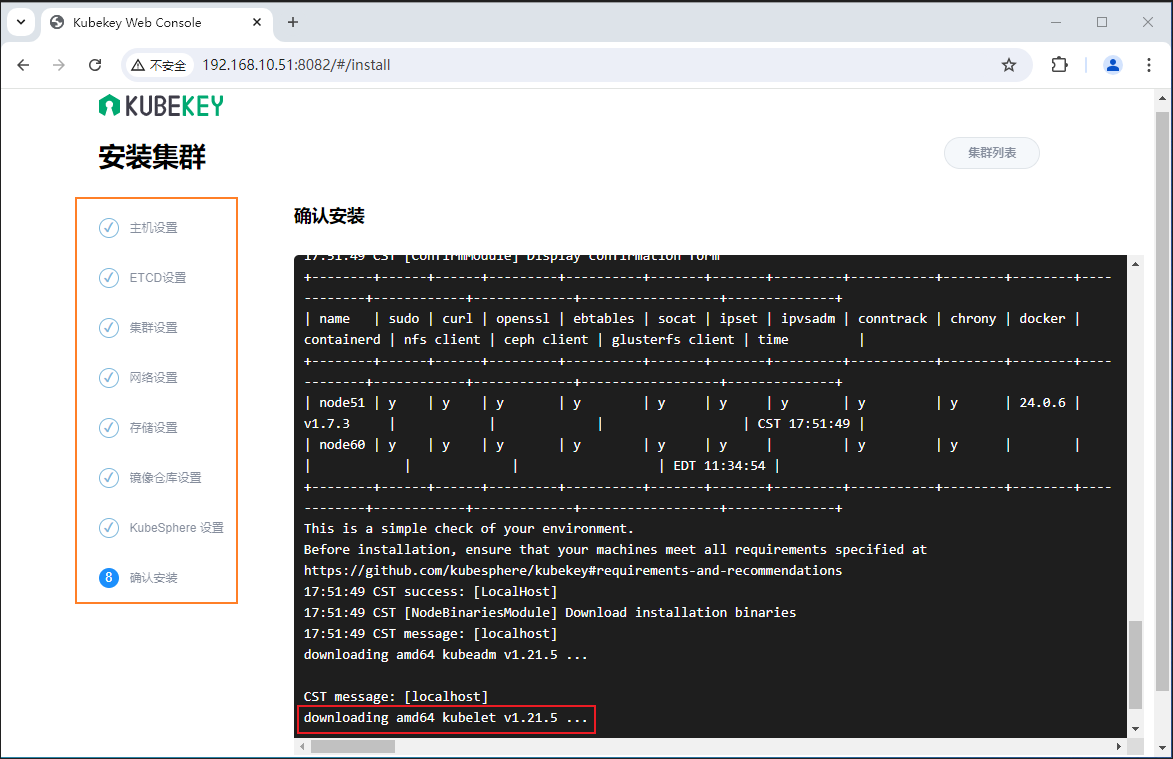
Task: Reload the page with refresh icon
Action: pos(95,65)
